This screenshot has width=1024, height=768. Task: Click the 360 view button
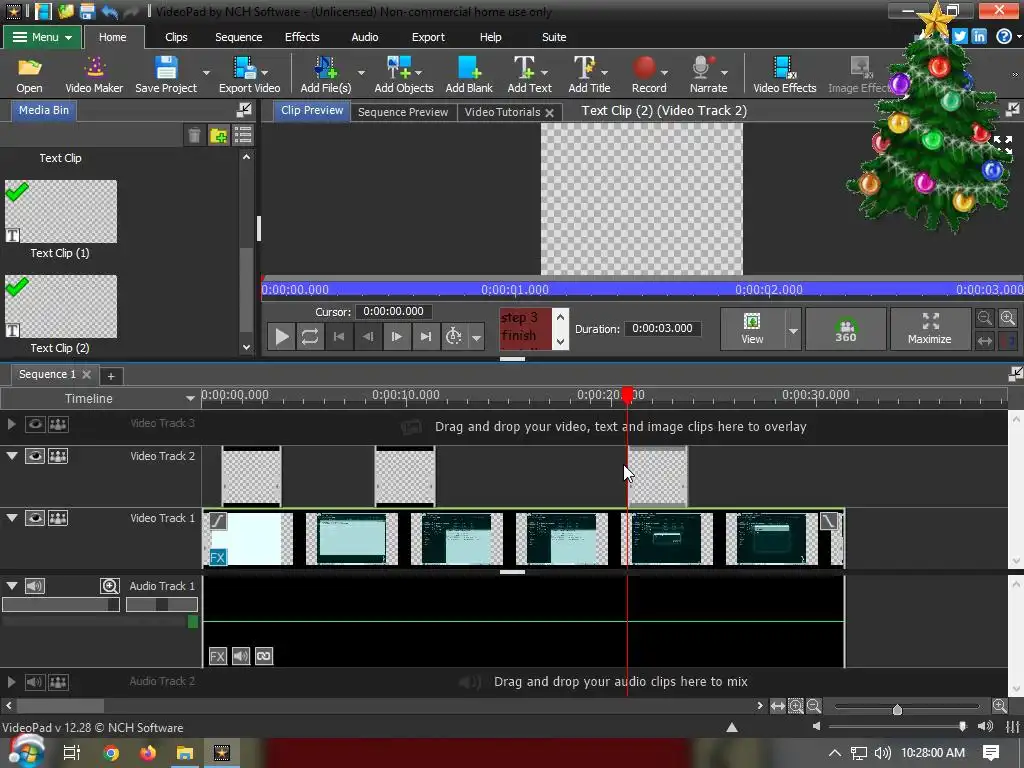tap(846, 329)
